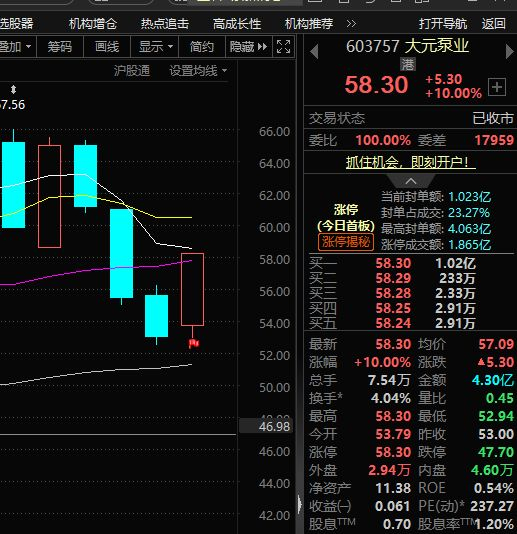517x534 pixels.
Task: Click the fullscreen expand chart icon
Action: (283, 47)
